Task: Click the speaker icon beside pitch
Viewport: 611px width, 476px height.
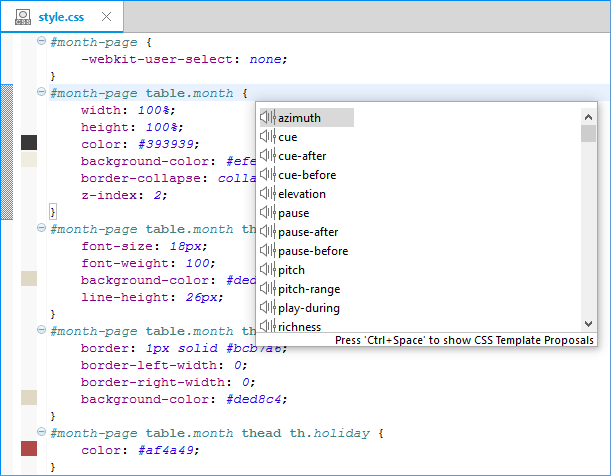Action: pyautogui.click(x=267, y=270)
